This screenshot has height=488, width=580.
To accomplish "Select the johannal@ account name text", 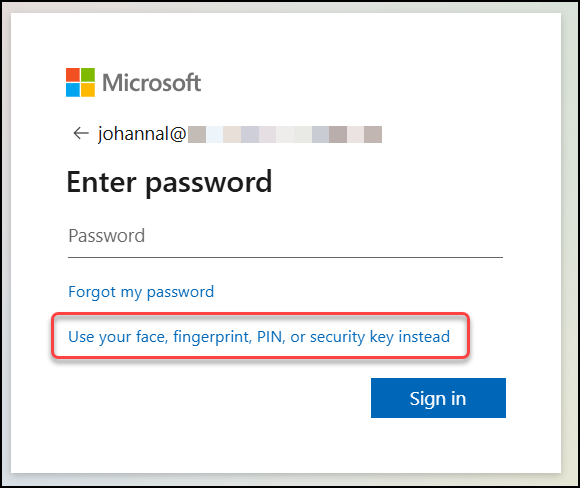I will 142,134.
